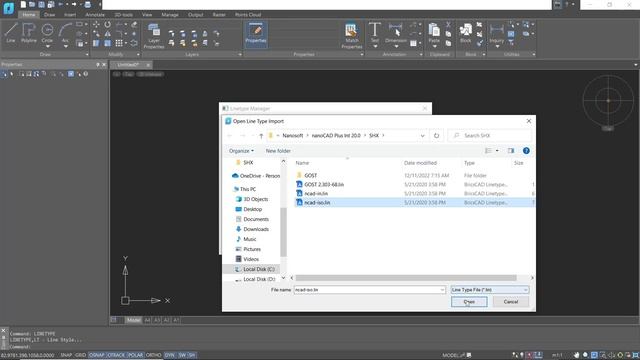The height and width of the screenshot is (360, 640).
Task: Go up one folder level in file dialog
Action: point(261,136)
